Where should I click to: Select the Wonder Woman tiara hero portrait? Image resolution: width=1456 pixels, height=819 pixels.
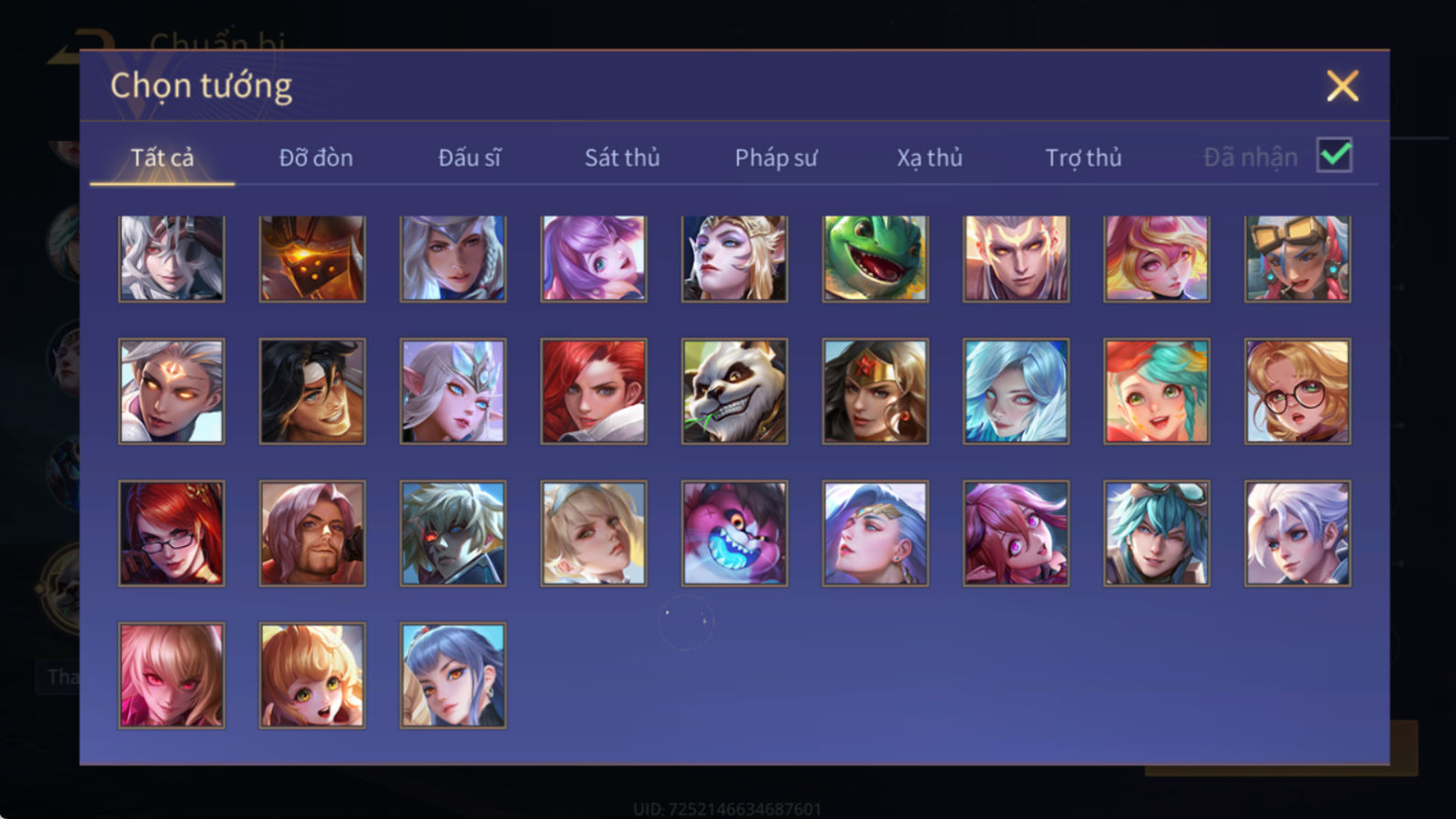coord(875,391)
